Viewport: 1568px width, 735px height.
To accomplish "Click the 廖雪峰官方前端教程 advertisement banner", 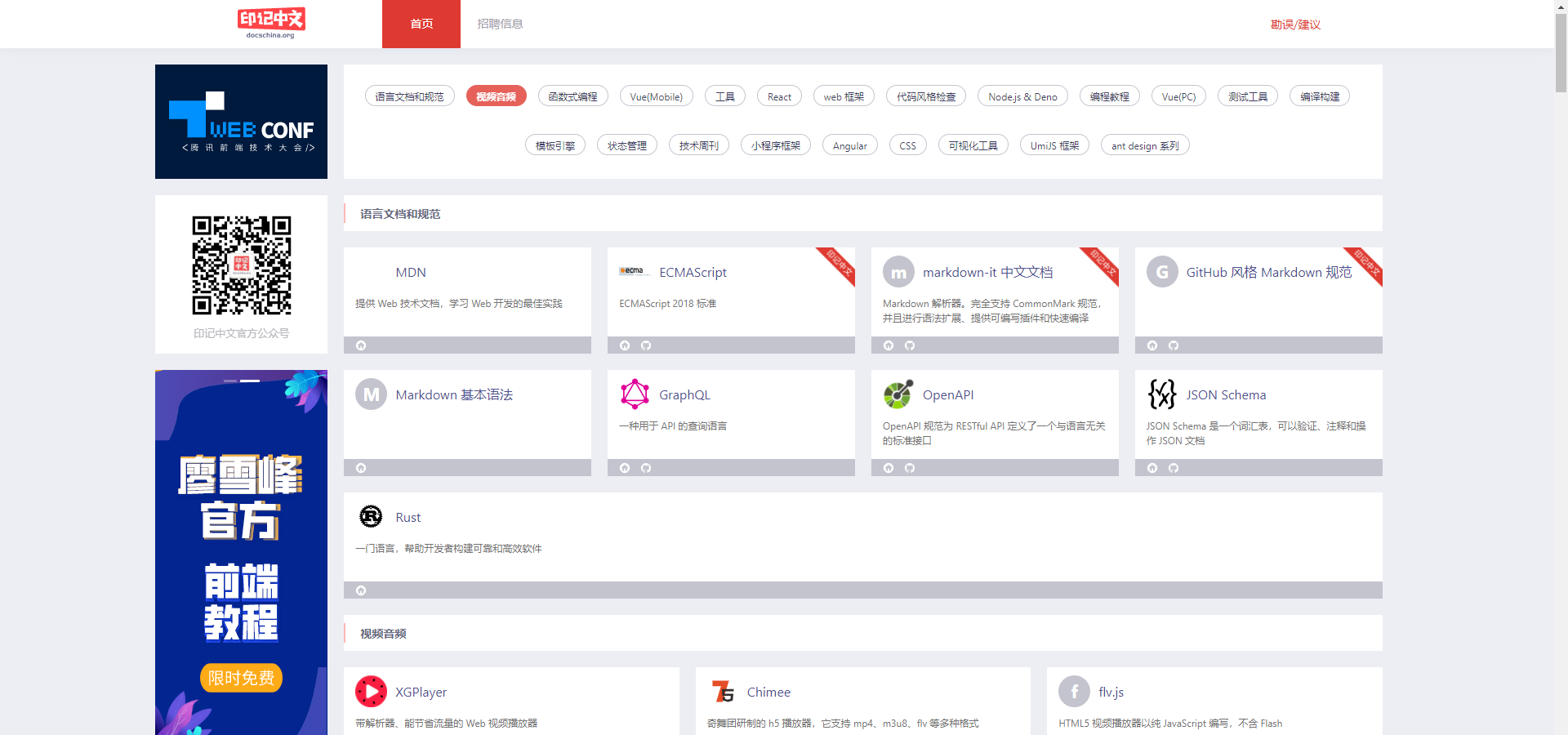I will [241, 552].
